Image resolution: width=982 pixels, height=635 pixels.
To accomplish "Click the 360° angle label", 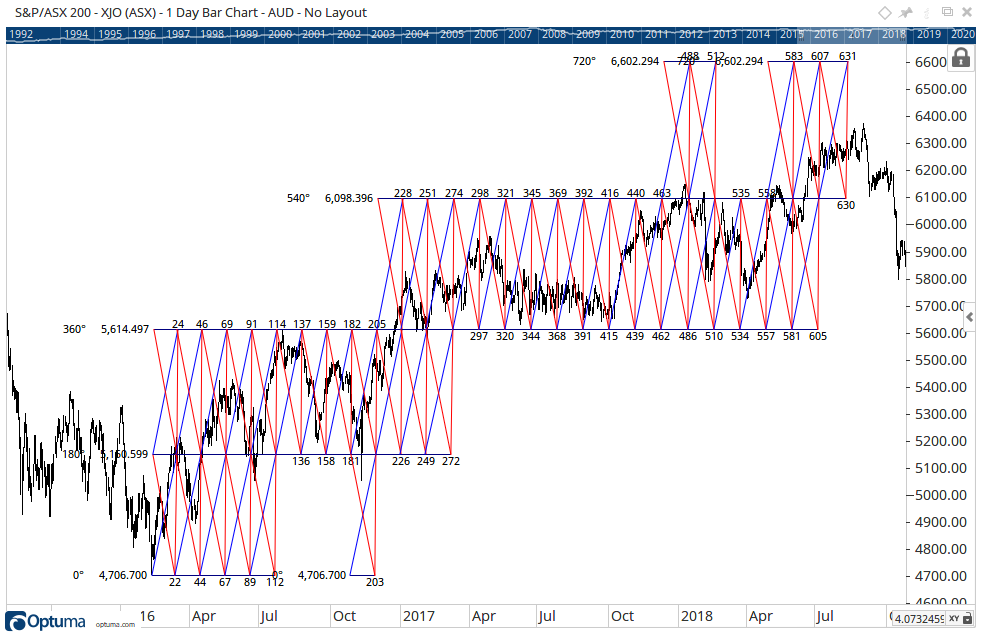I will pos(74,329).
